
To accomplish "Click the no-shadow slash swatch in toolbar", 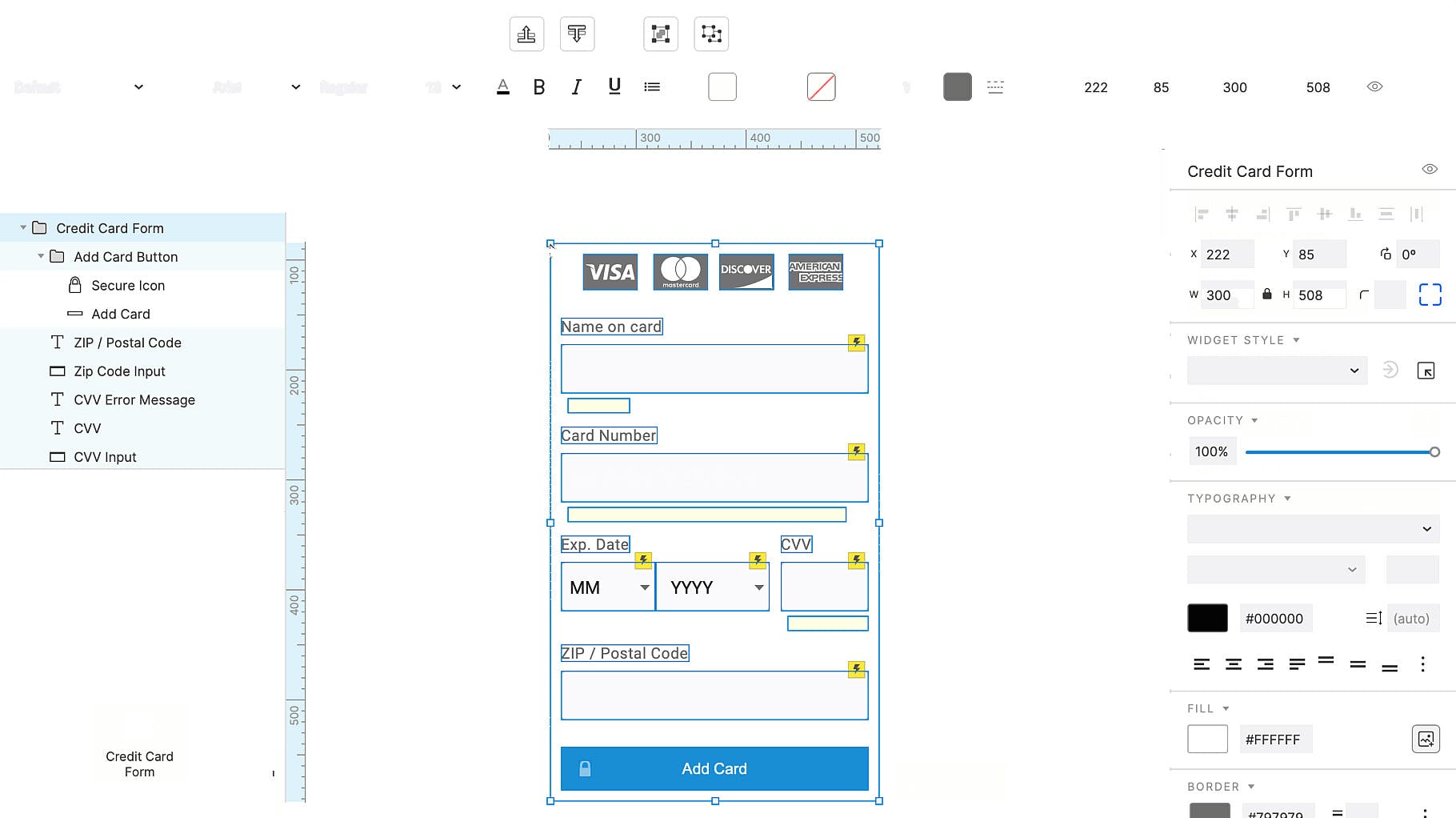I will pos(822,86).
